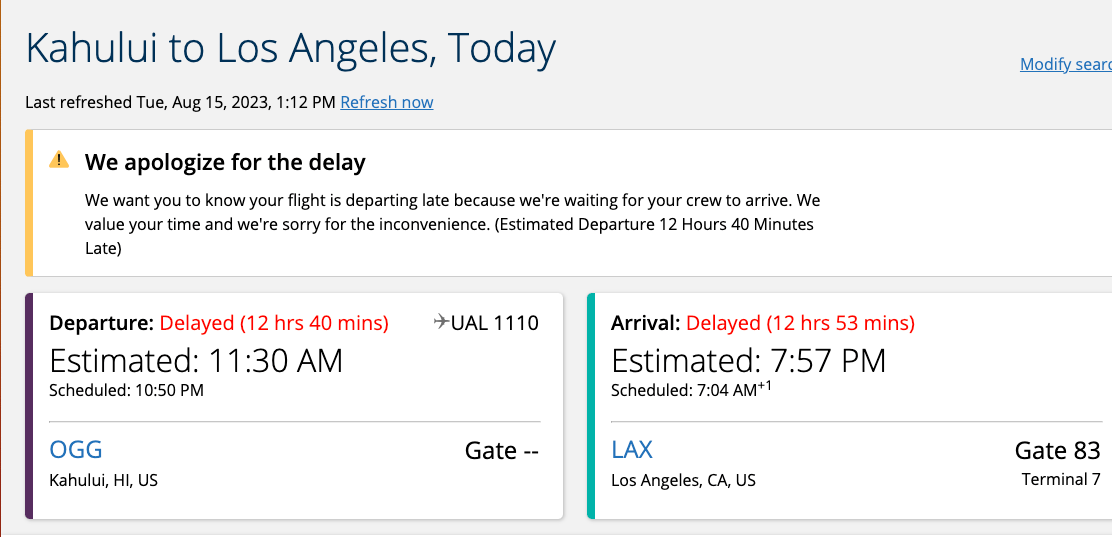The height and width of the screenshot is (537, 1112).
Task: Click the "We apologize for the delay" heading
Action: 225,162
